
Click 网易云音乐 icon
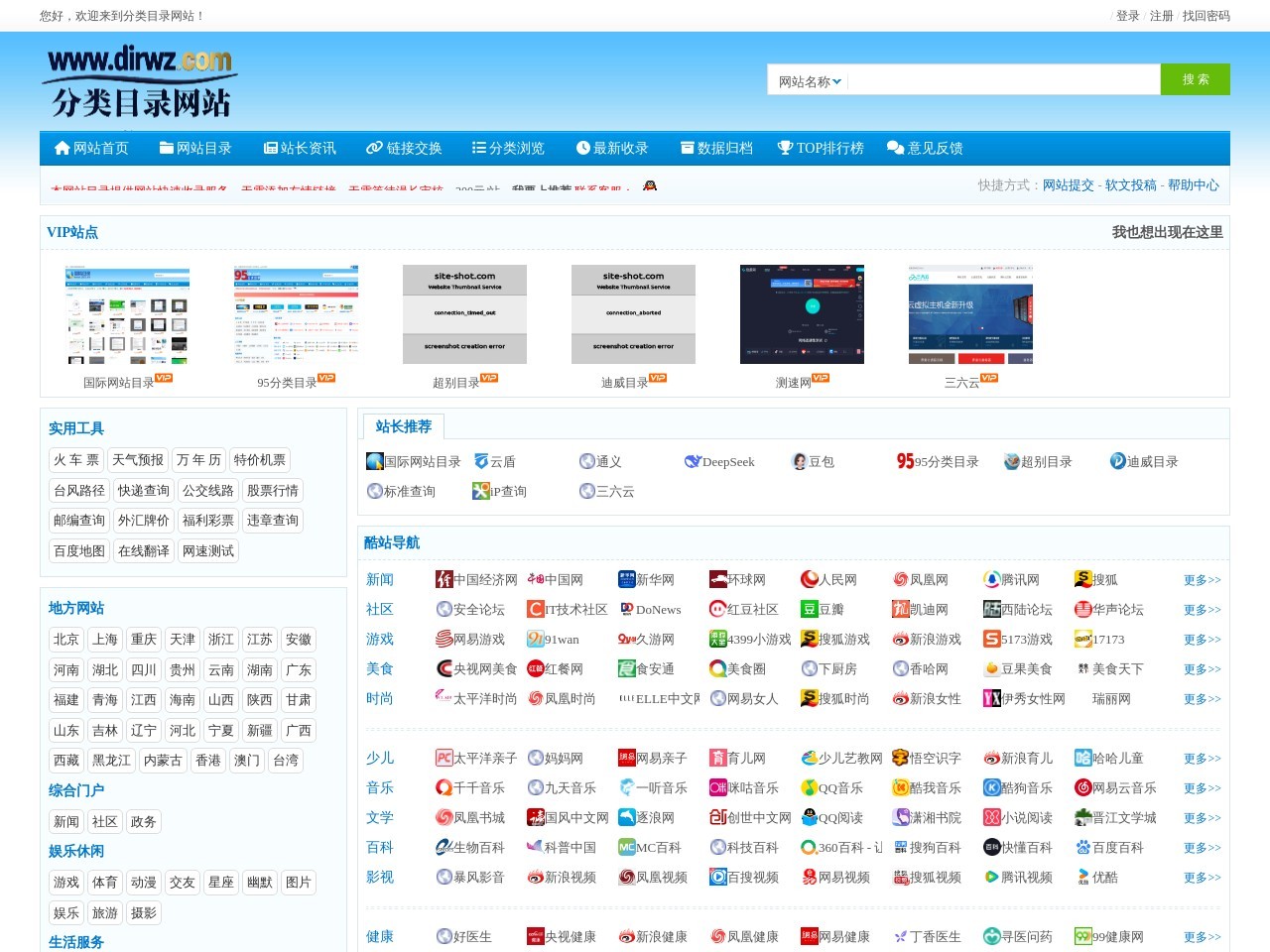point(1083,787)
